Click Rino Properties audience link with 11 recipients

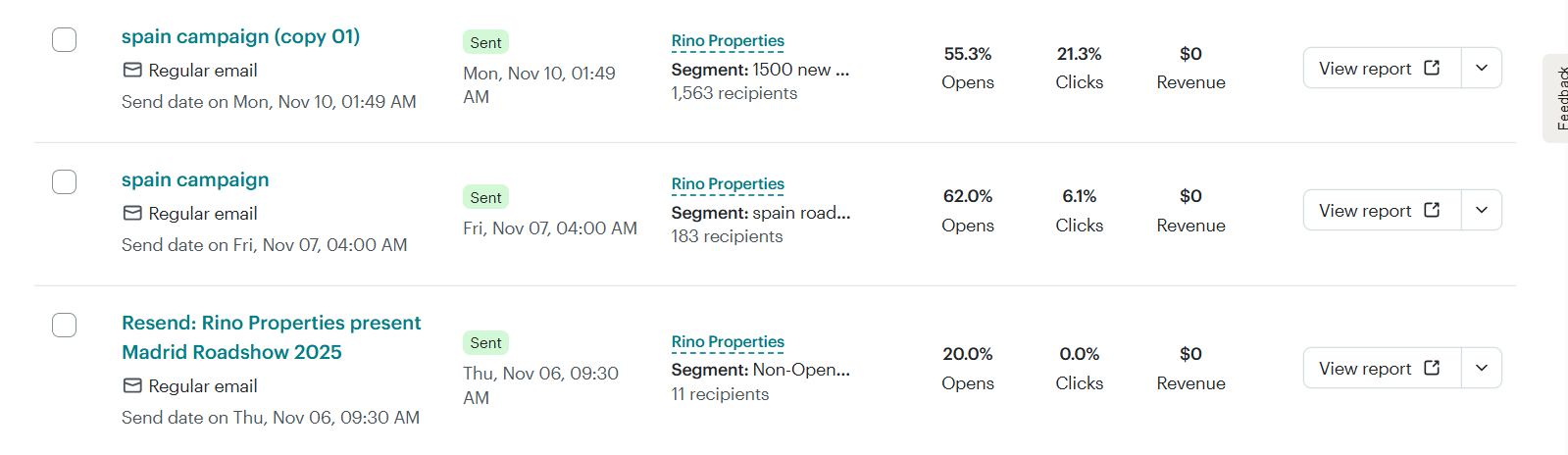coord(728,342)
